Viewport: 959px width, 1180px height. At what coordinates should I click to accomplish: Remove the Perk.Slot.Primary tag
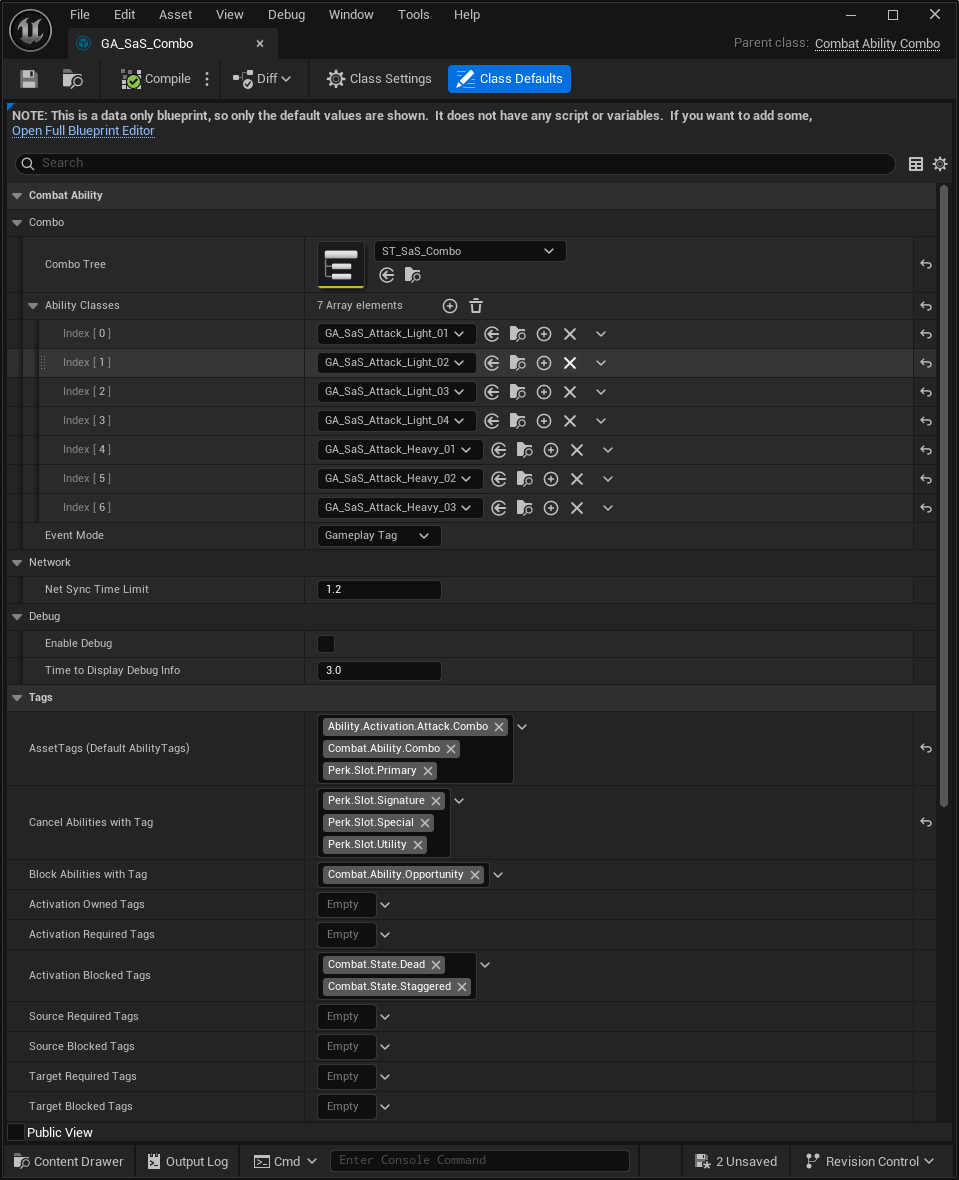coord(428,771)
